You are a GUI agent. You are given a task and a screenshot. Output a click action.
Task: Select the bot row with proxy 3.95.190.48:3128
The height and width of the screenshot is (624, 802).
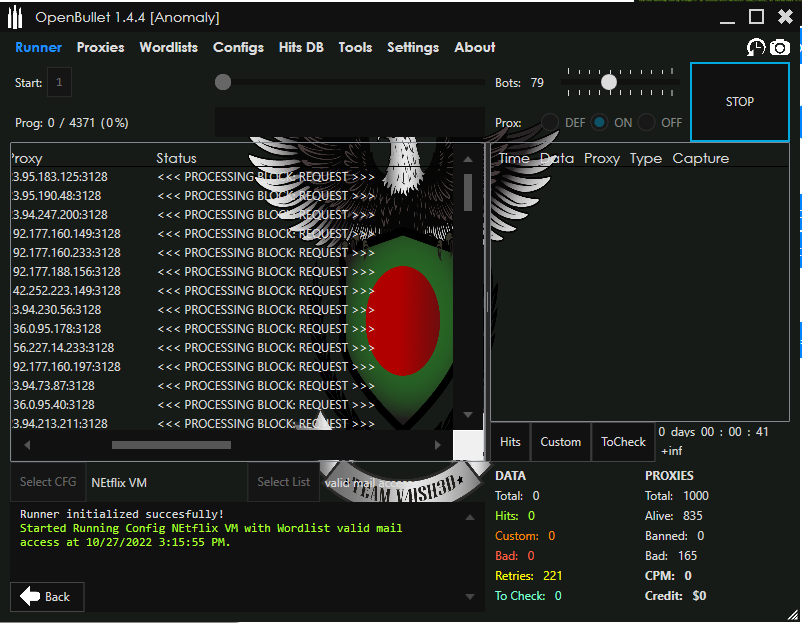coord(231,196)
